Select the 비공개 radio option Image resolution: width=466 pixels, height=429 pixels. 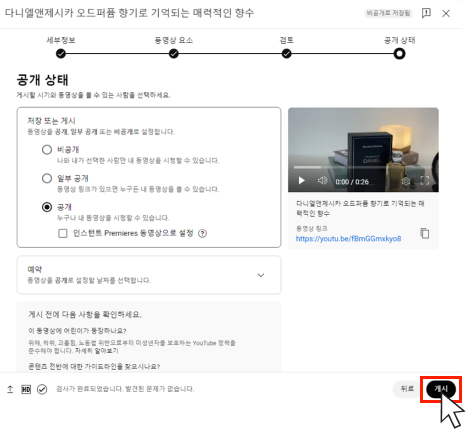(47, 149)
